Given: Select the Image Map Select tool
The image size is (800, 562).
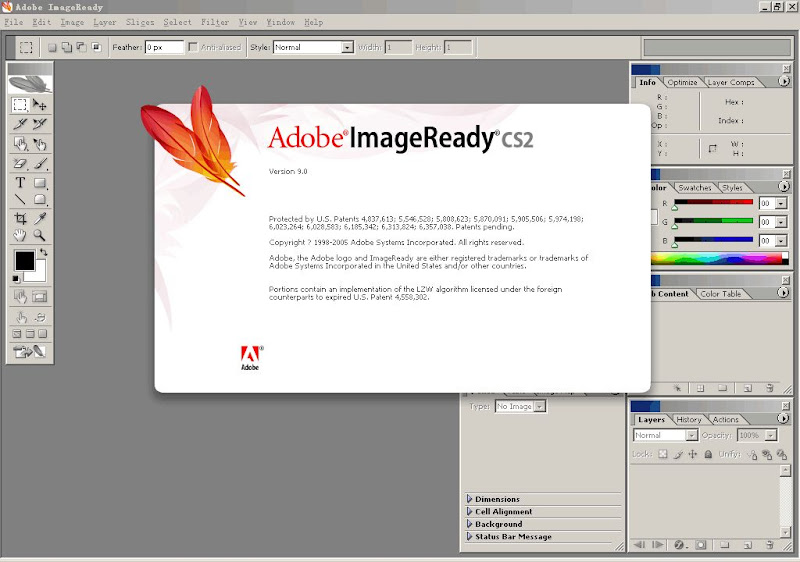Looking at the screenshot, I should point(40,144).
